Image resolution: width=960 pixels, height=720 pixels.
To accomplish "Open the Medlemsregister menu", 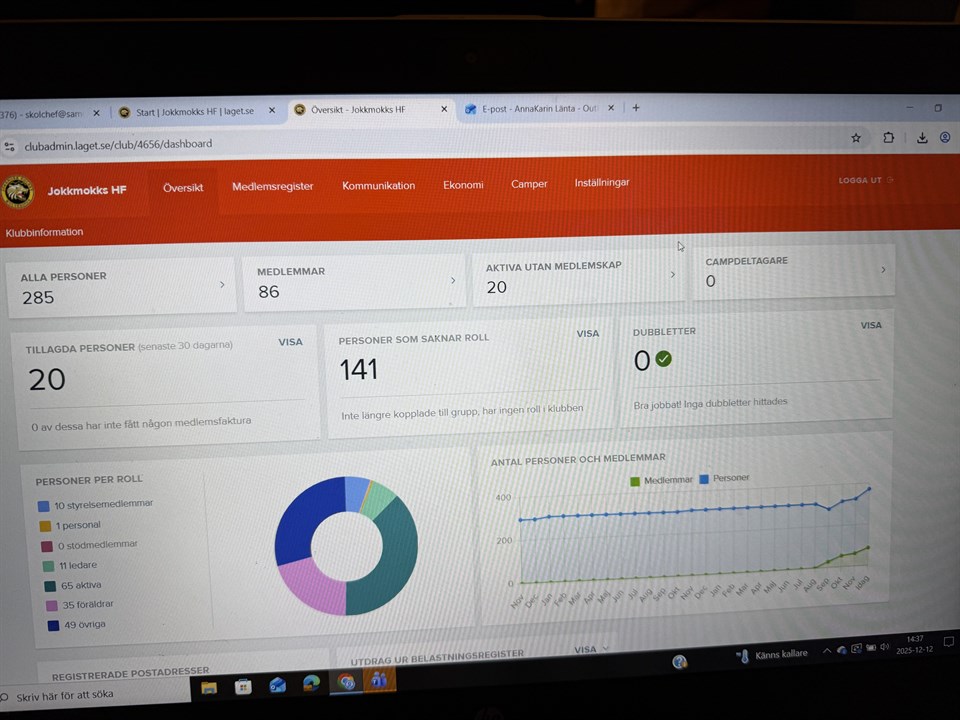I will point(273,186).
